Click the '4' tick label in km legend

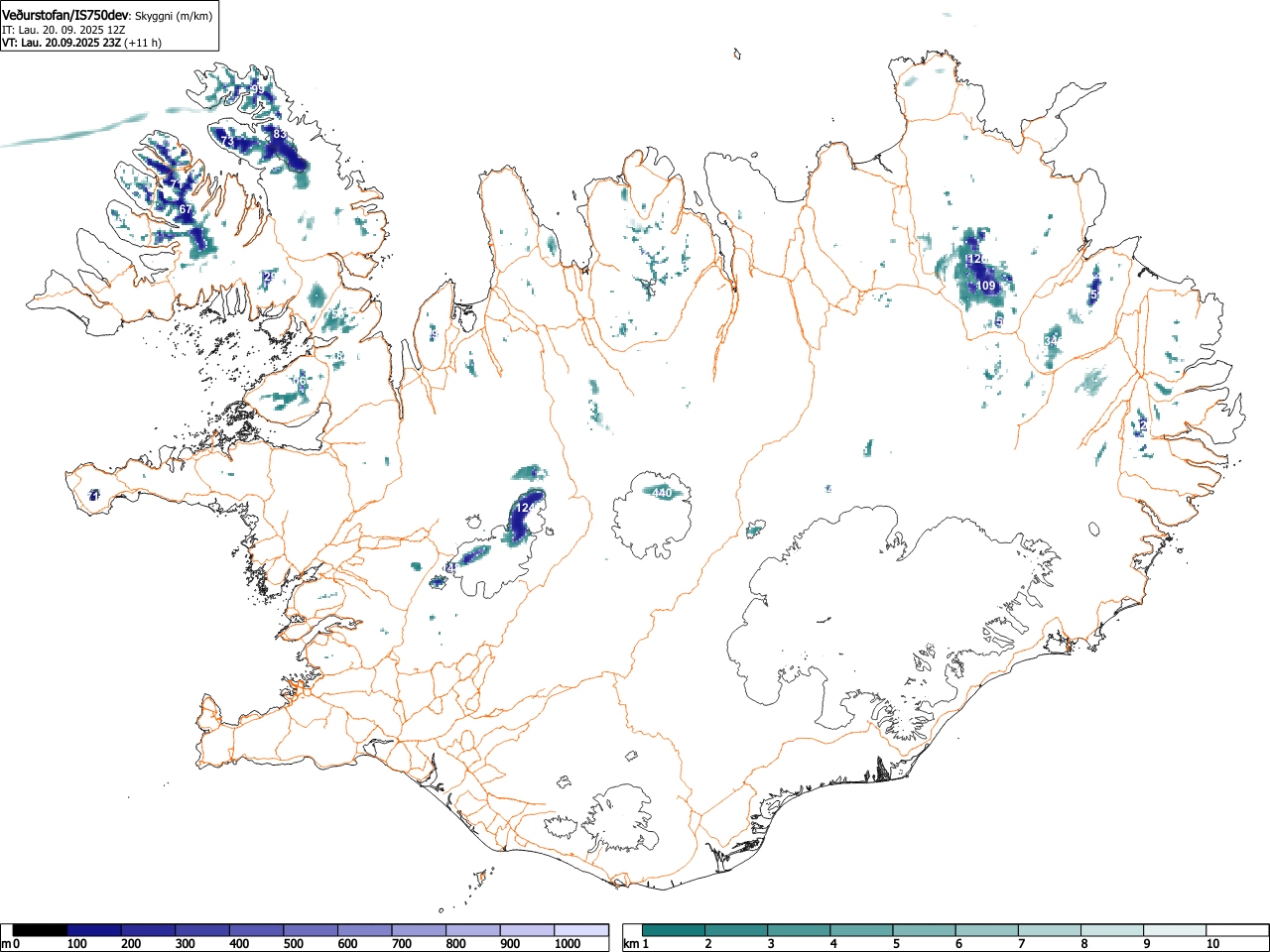[833, 944]
